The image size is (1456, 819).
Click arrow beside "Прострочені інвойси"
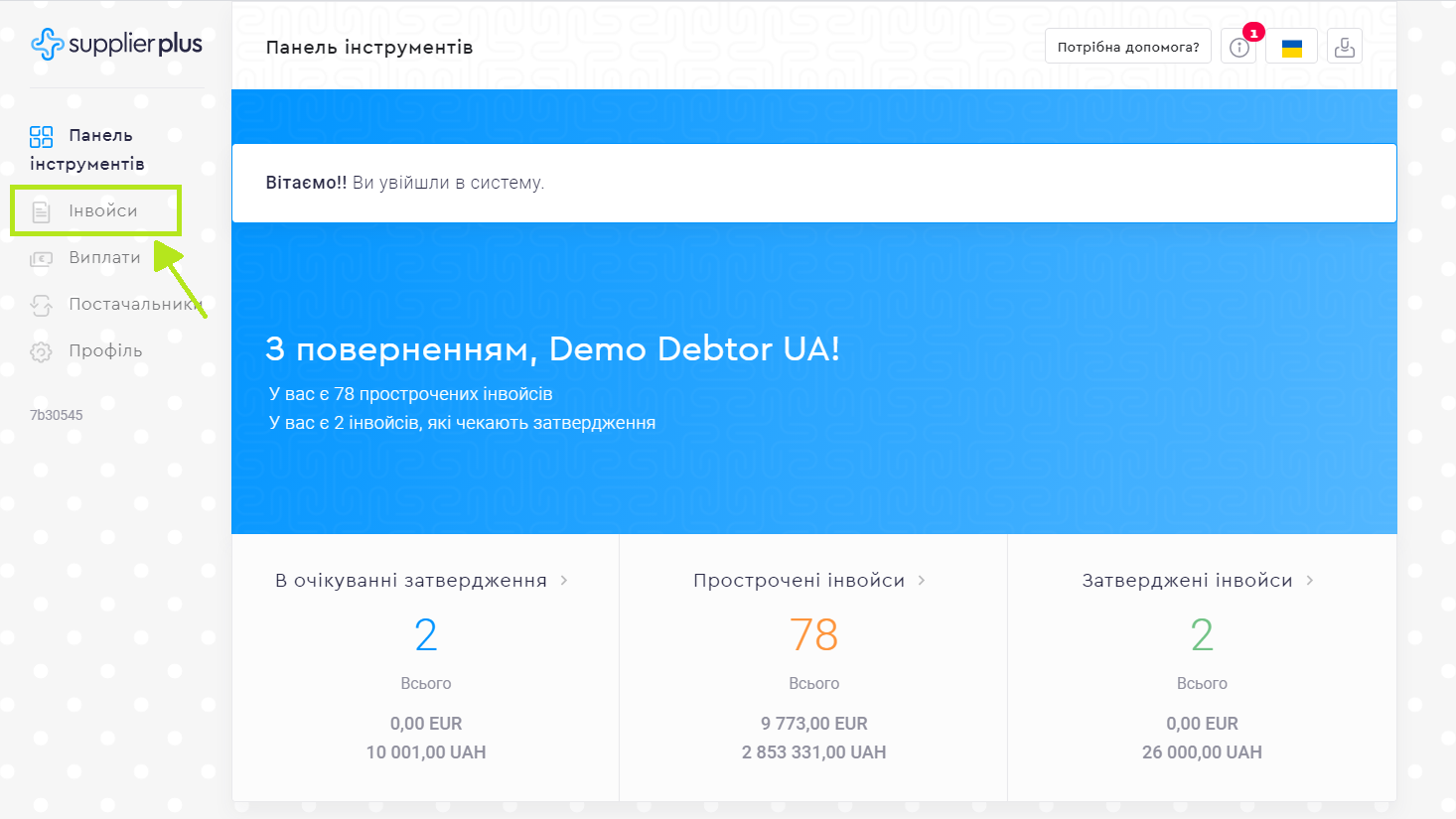(x=922, y=581)
